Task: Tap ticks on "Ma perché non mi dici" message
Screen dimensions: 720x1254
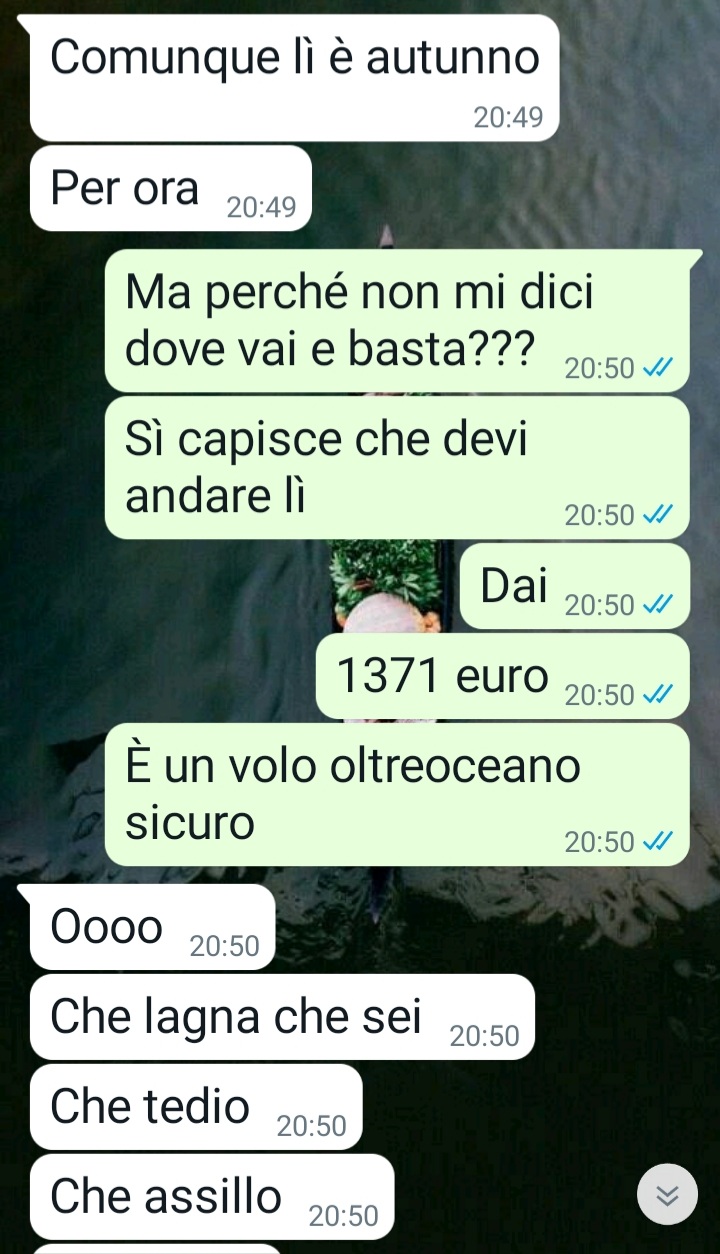Action: 657,368
